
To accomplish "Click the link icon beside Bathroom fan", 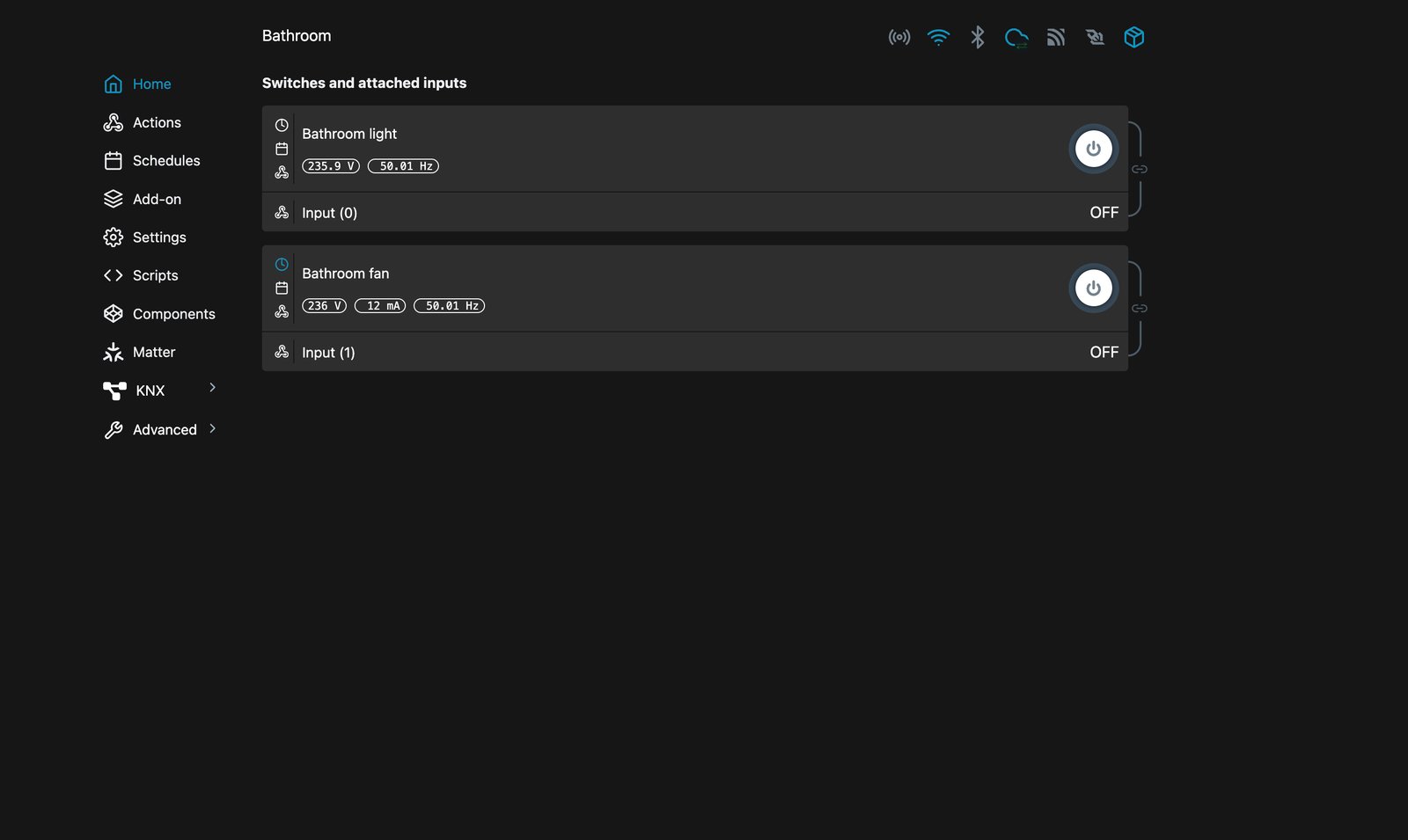I will (x=1140, y=309).
